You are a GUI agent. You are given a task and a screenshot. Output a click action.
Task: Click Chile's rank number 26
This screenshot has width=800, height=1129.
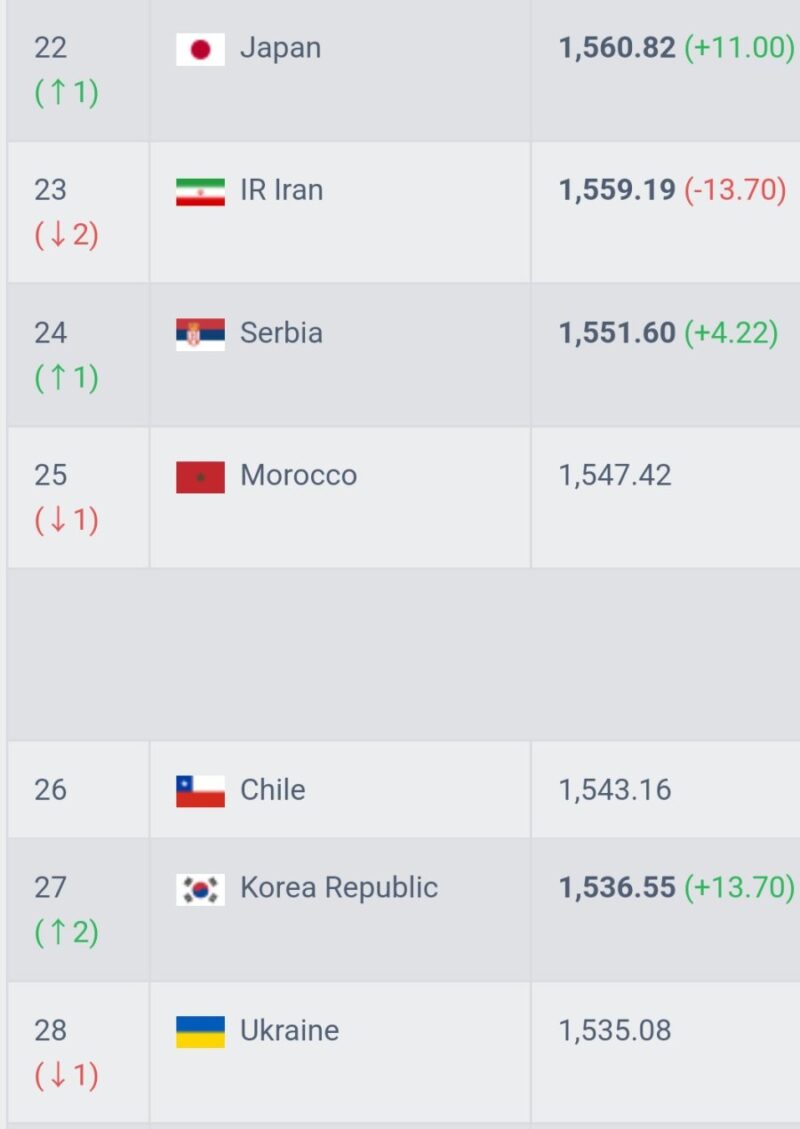(50, 790)
